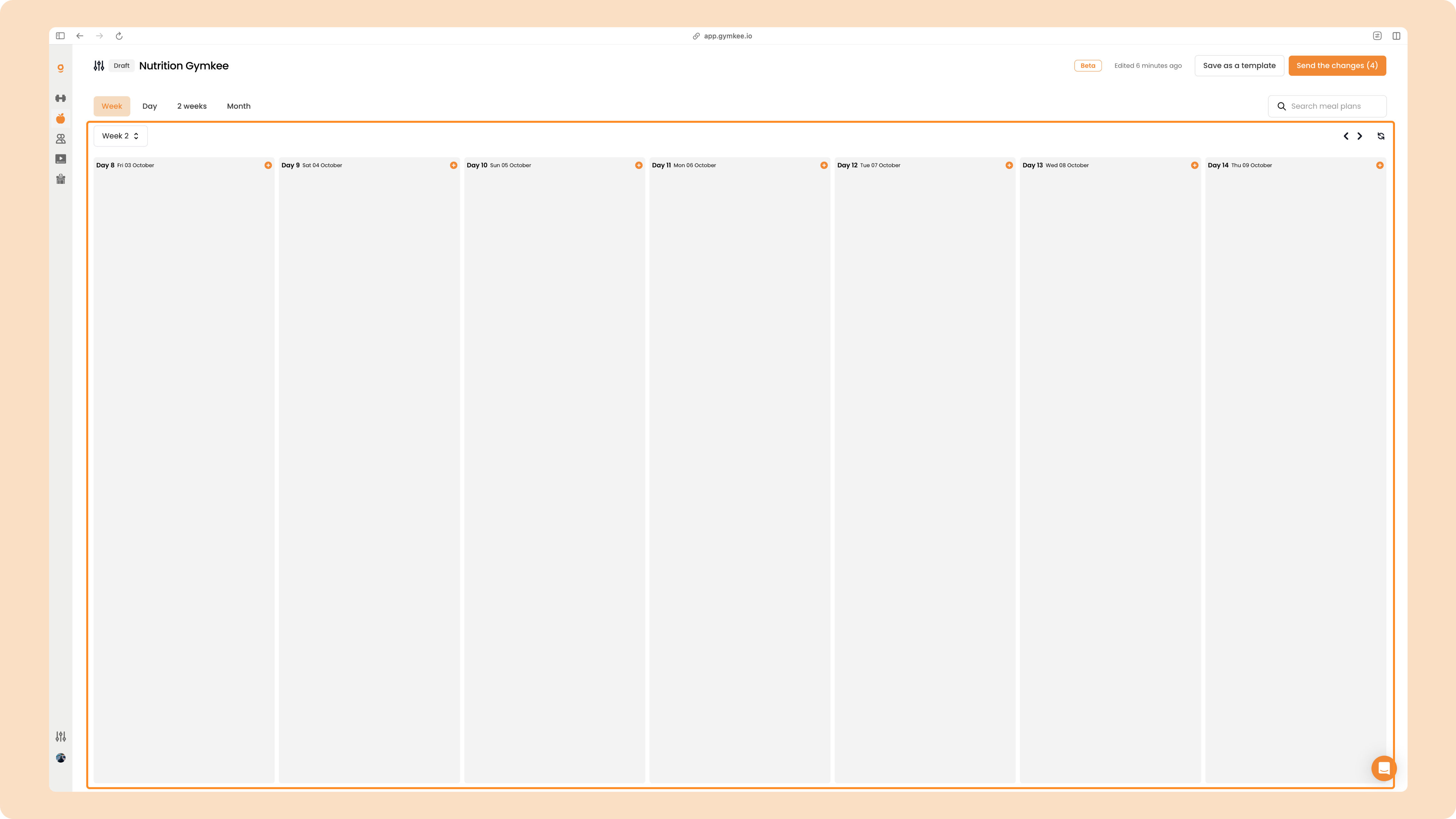The width and height of the screenshot is (1456, 819).
Task: Click the Draft status badge
Action: [121, 66]
